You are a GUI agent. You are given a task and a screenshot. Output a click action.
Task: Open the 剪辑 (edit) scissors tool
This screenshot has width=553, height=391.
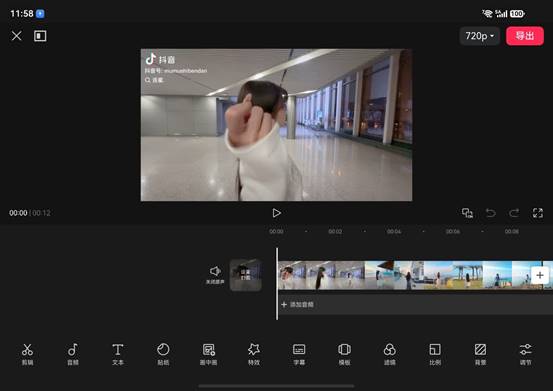(27, 354)
